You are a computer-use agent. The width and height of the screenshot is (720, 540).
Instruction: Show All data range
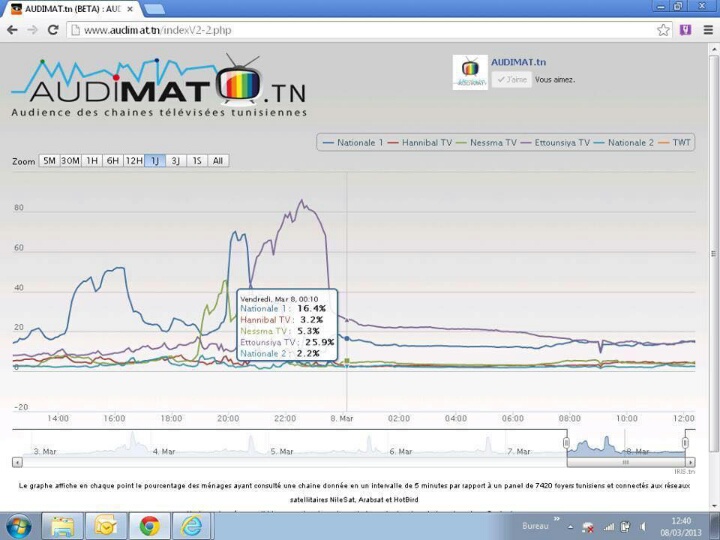click(218, 161)
